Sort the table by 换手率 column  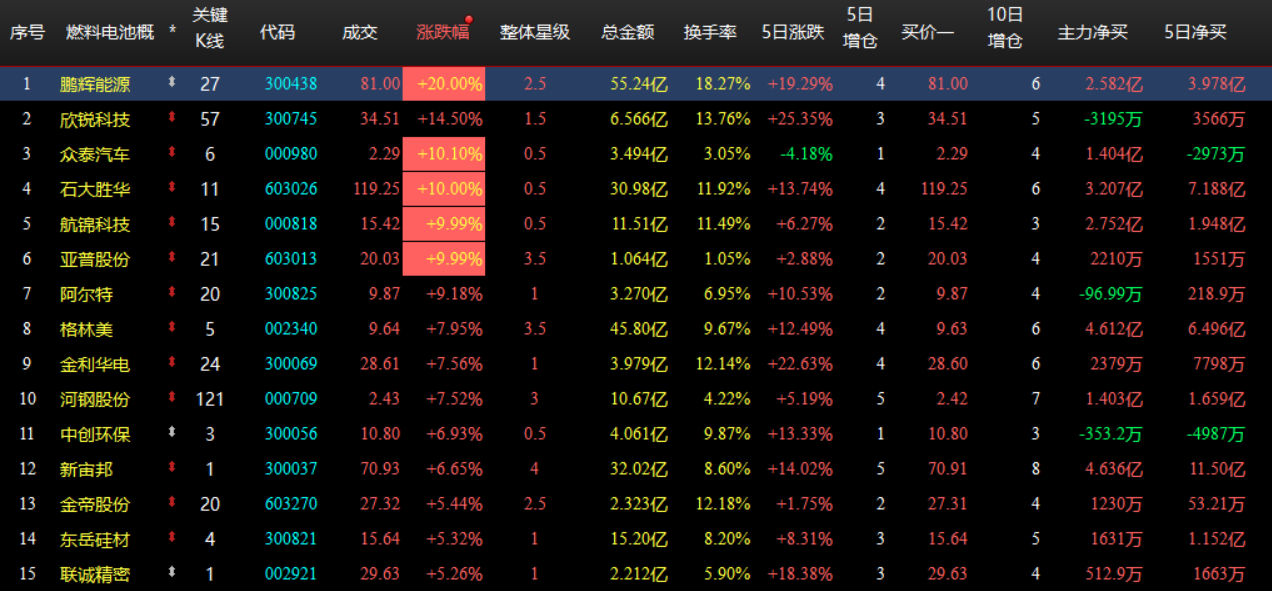tap(711, 30)
